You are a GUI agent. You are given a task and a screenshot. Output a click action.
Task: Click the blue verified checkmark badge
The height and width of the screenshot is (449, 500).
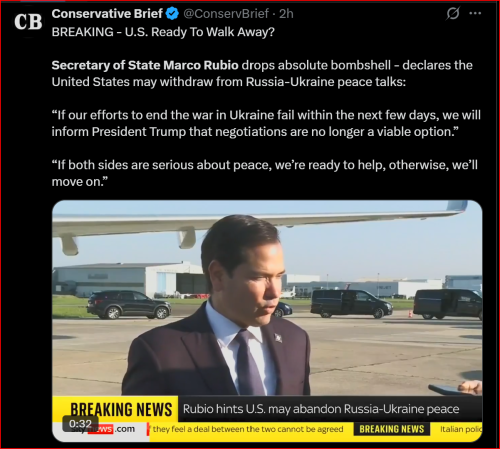[x=172, y=14]
